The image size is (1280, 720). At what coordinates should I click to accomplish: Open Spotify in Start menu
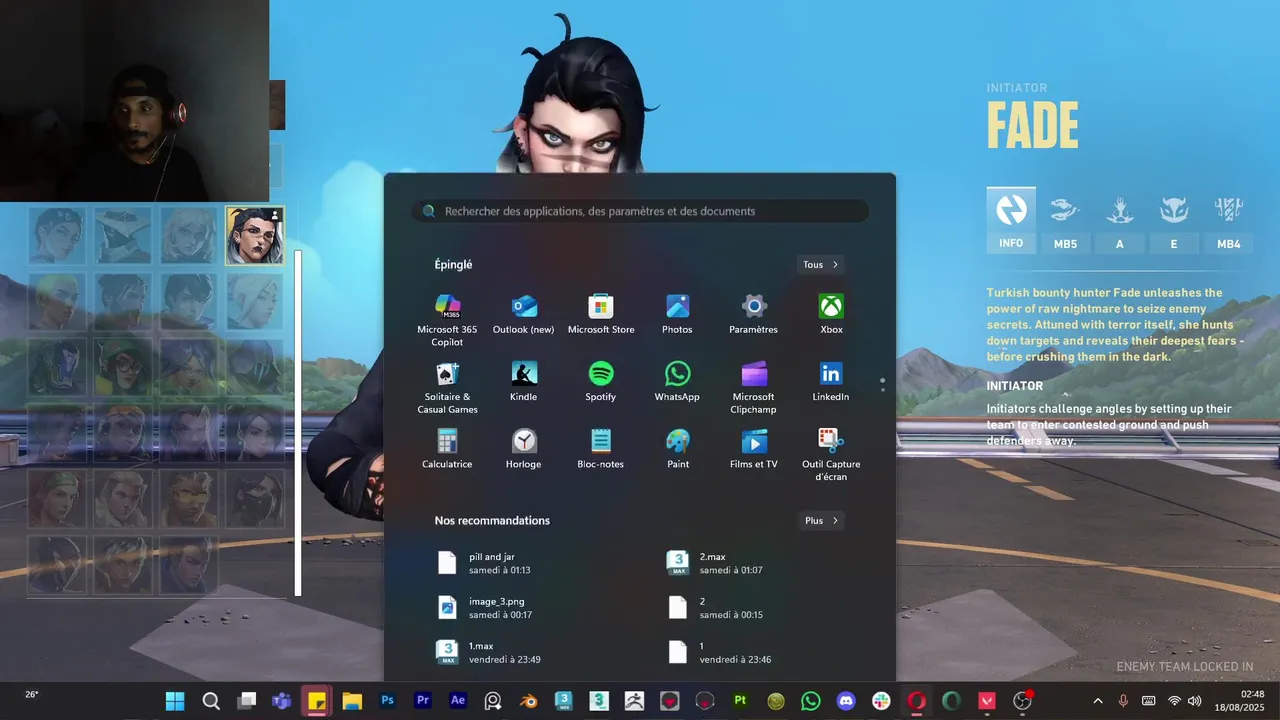point(601,381)
